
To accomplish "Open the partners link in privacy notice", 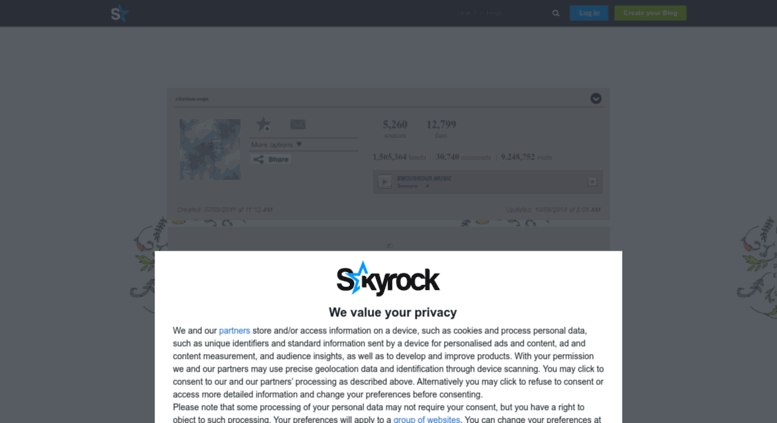I will pyautogui.click(x=234, y=331).
